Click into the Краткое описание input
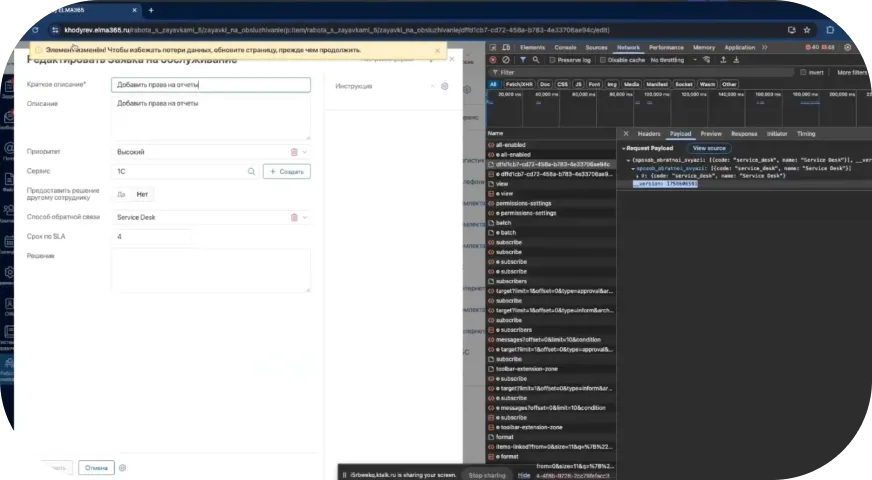This screenshot has width=872, height=480. click(x=210, y=86)
